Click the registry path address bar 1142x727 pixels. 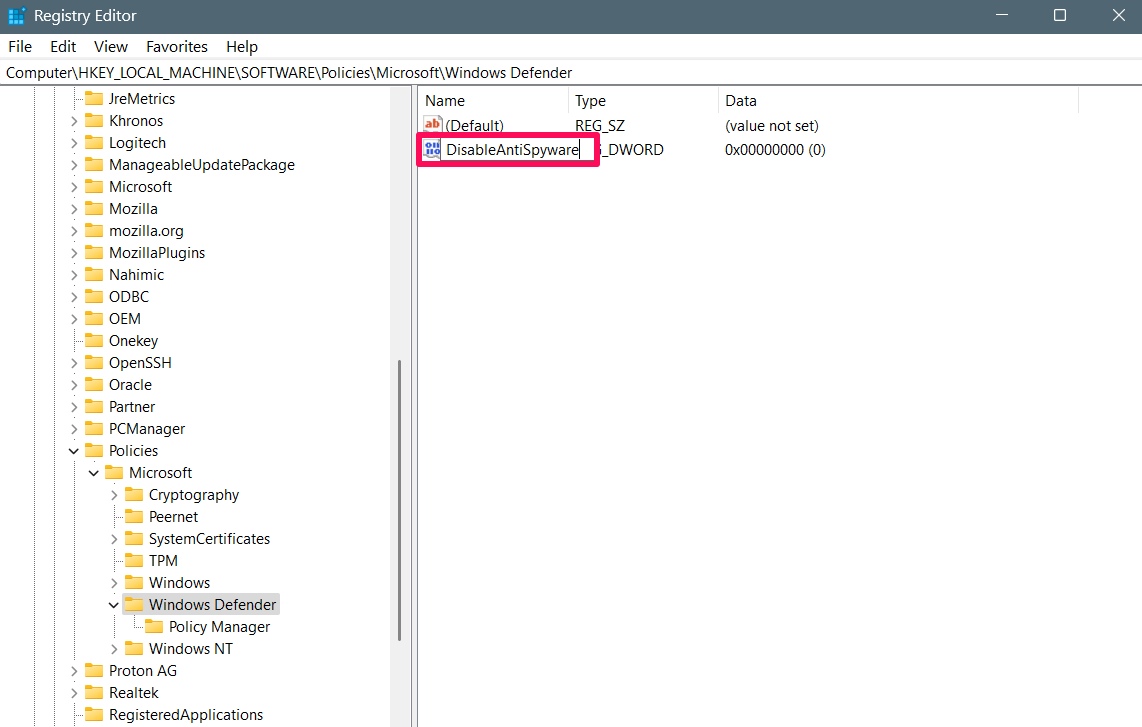coord(571,73)
